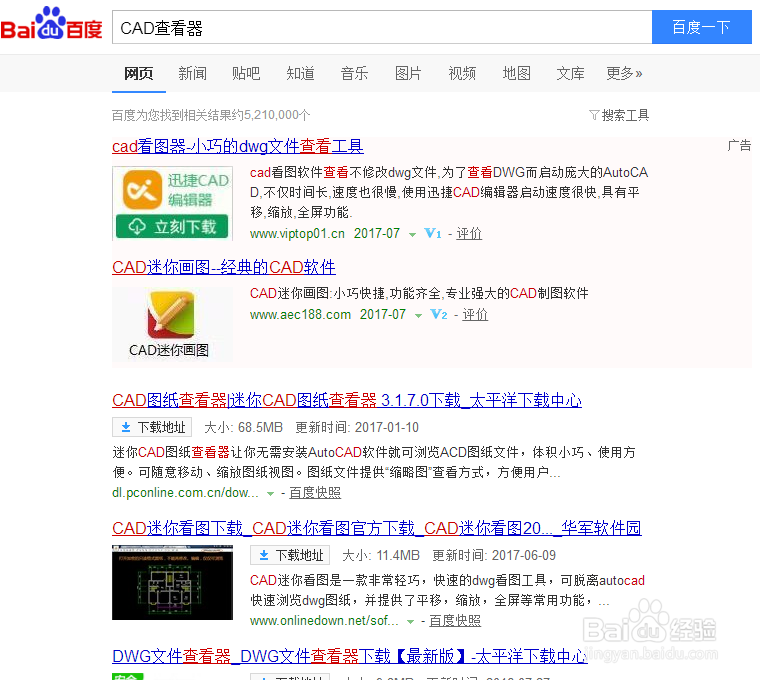The height and width of the screenshot is (680, 760).
Task: Click the search box containing CAD查看器
Action: point(382,28)
